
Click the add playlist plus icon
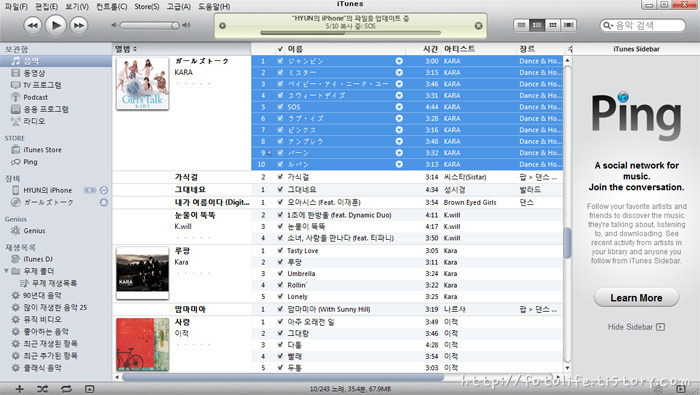[x=19, y=389]
